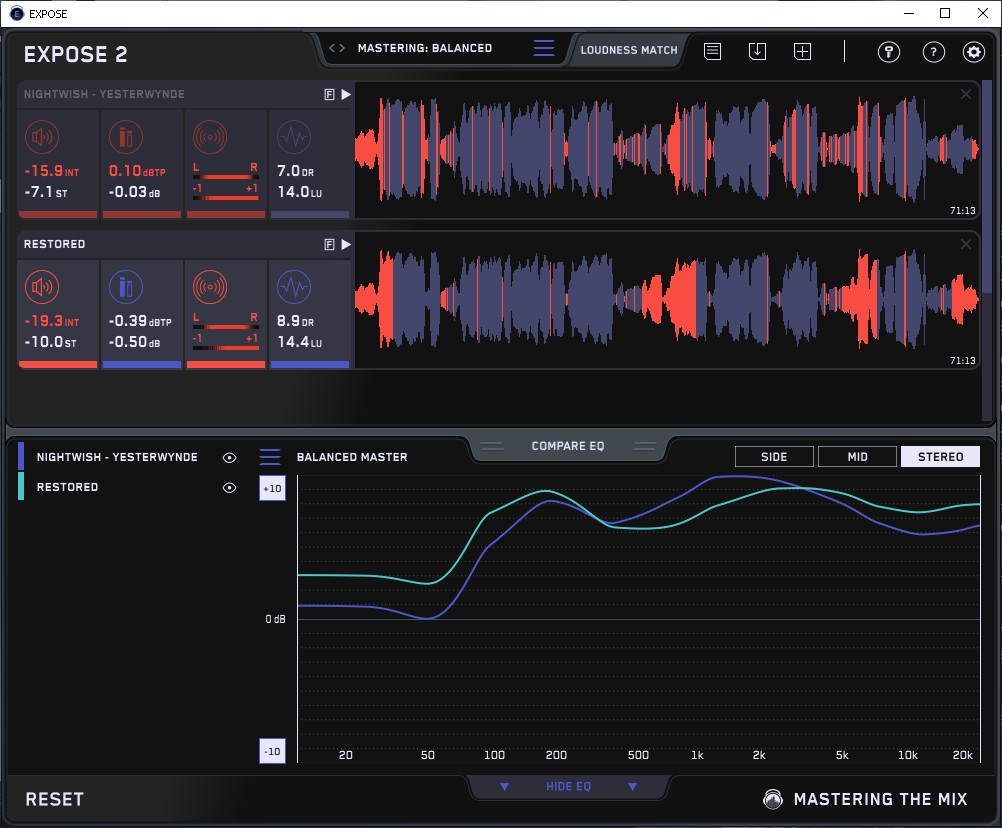Screen dimensions: 1002x828
Task: Click the stereo phase icon for Restored
Action: [209, 288]
